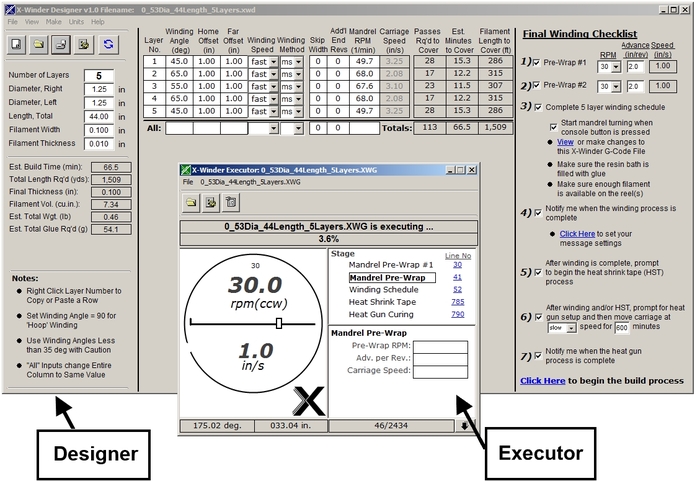Image resolution: width=700 pixels, height=481 pixels.
Task: Toggle the Pre-Wrap #1 checkbox
Action: pyautogui.click(x=537, y=63)
